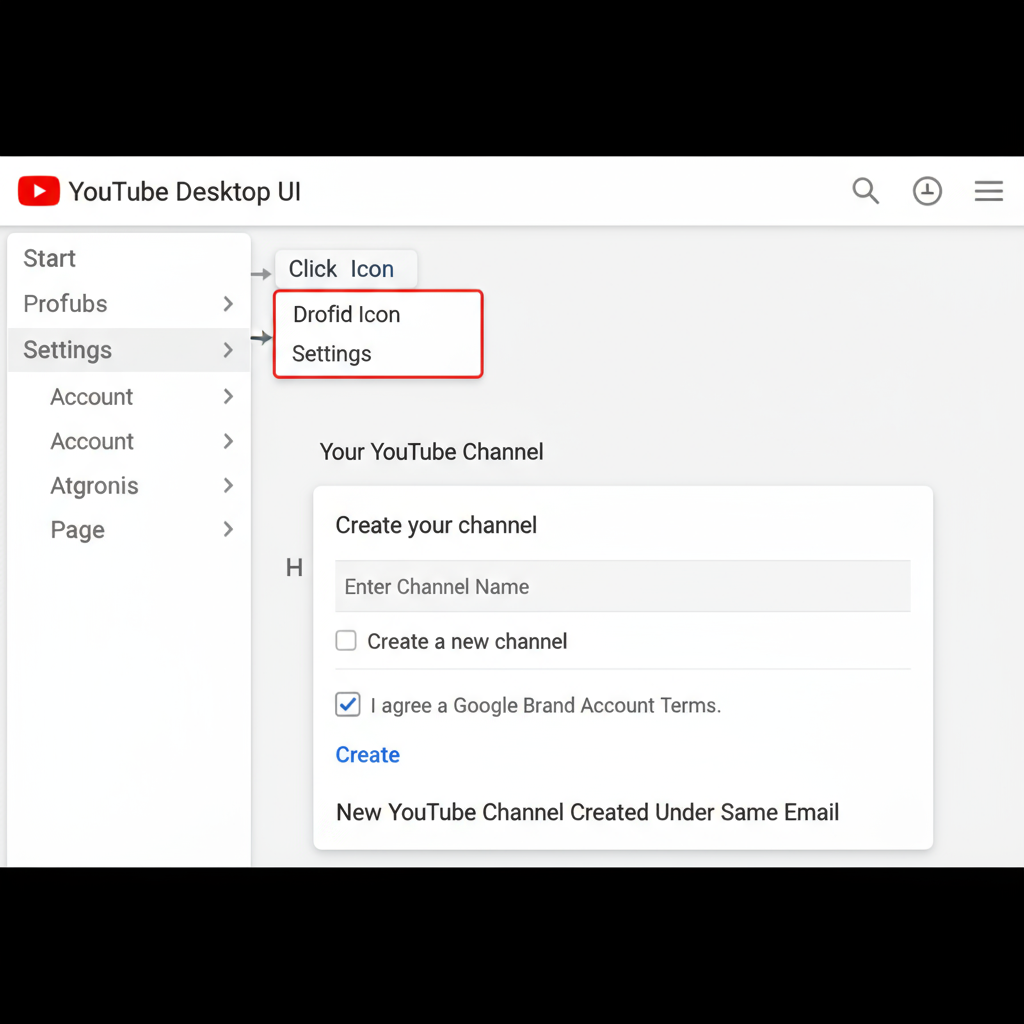Open first Account sidebar item
Viewport: 1024px width, 1024px height.
[91, 396]
